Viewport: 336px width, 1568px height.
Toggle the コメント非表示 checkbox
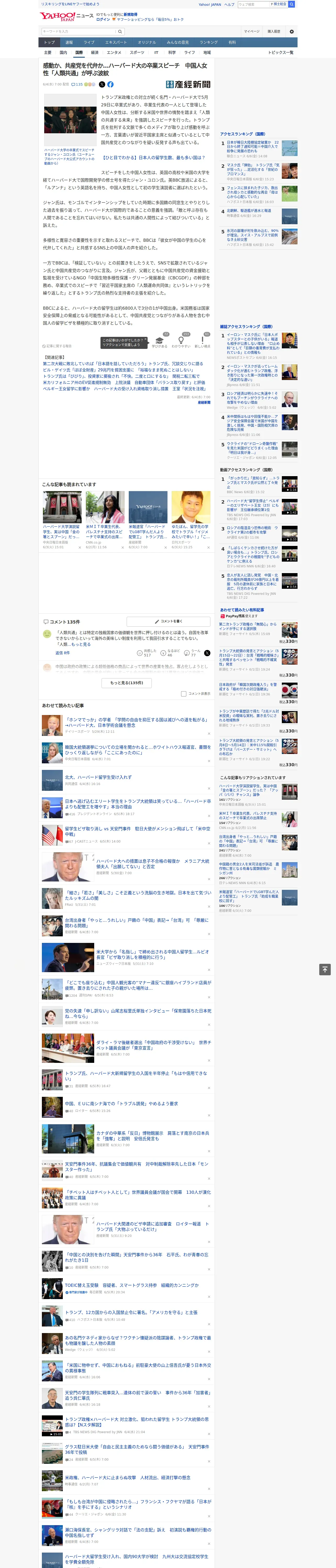183,693
